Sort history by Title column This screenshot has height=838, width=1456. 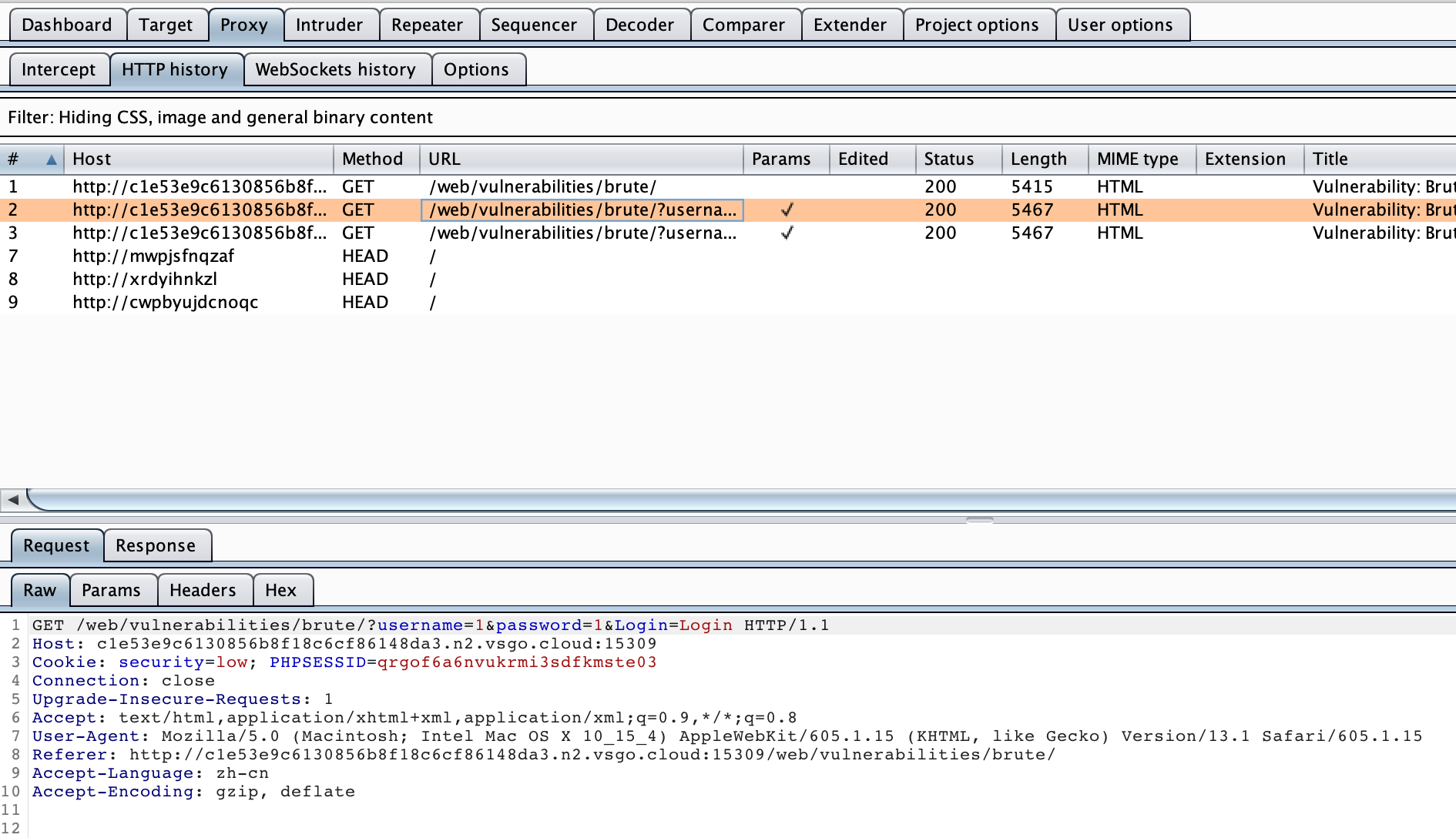pos(1381,159)
